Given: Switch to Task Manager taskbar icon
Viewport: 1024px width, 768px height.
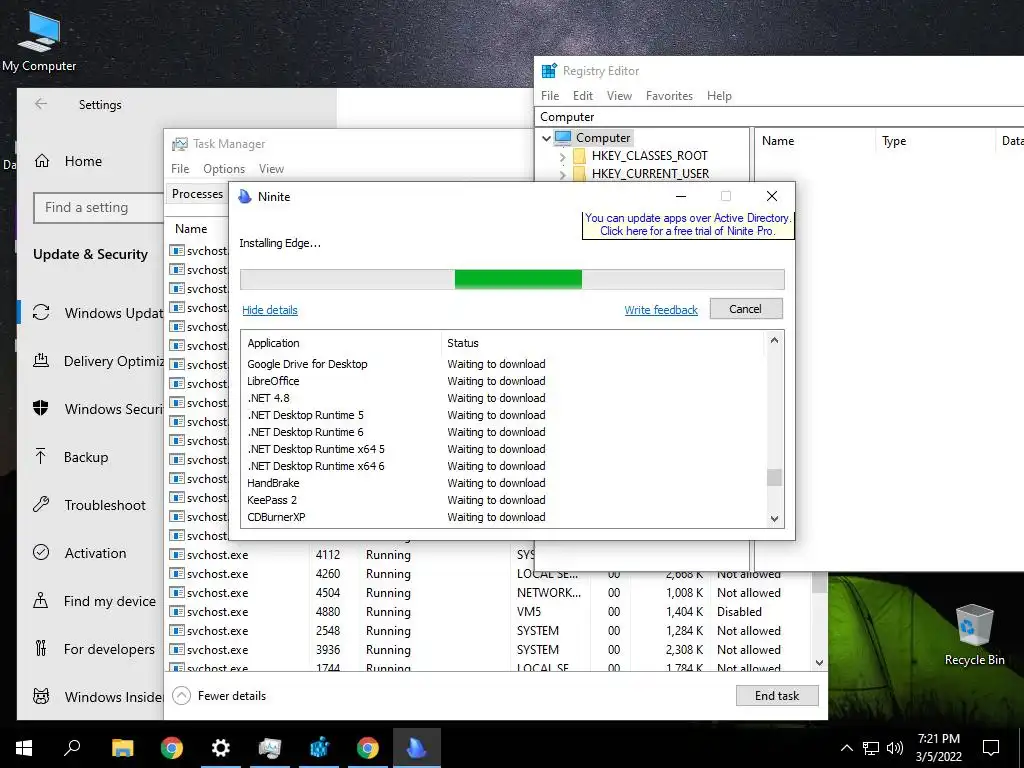Looking at the screenshot, I should click(270, 748).
